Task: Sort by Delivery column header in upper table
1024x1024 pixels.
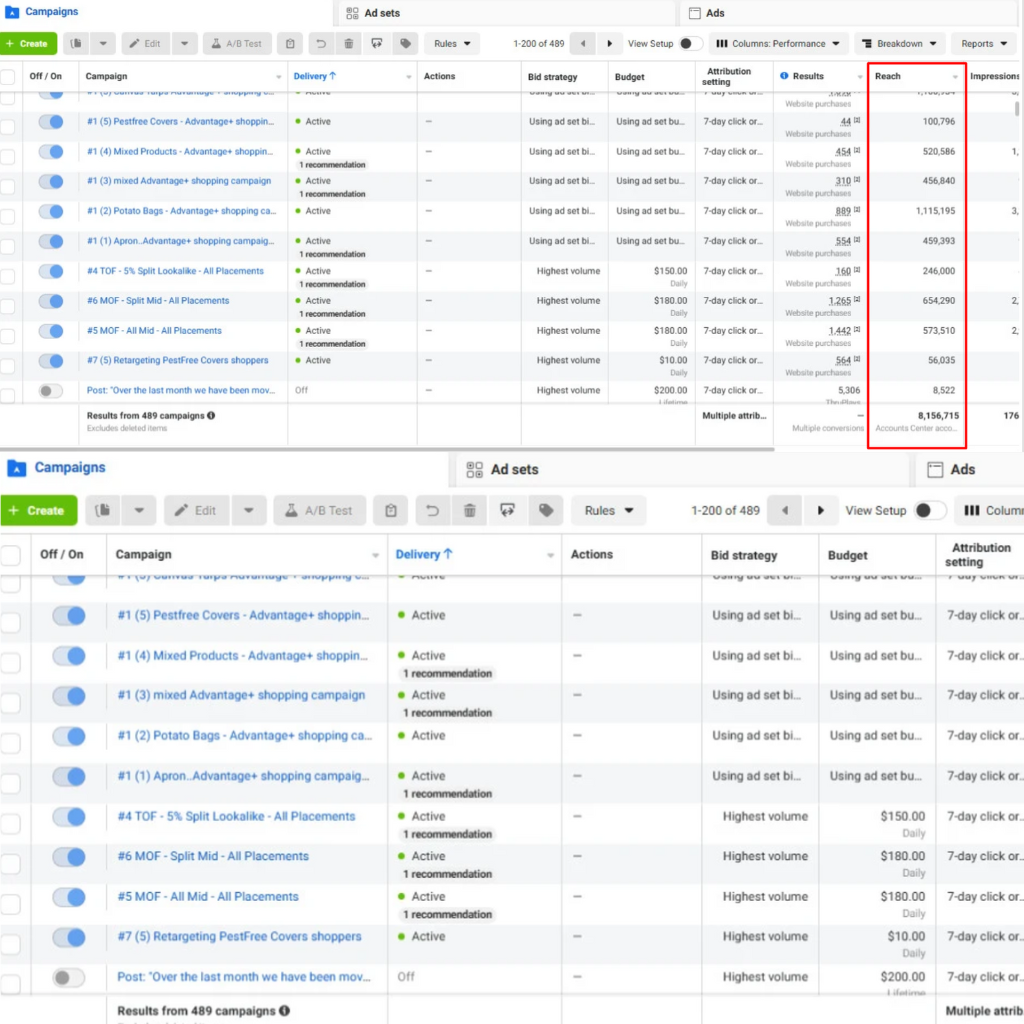Action: (315, 76)
